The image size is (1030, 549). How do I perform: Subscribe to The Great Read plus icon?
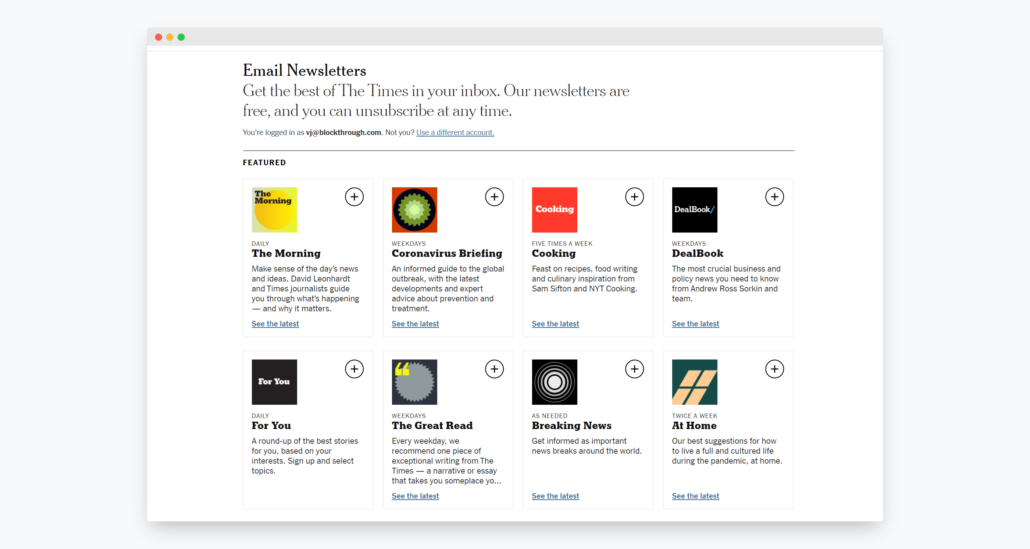click(x=494, y=369)
